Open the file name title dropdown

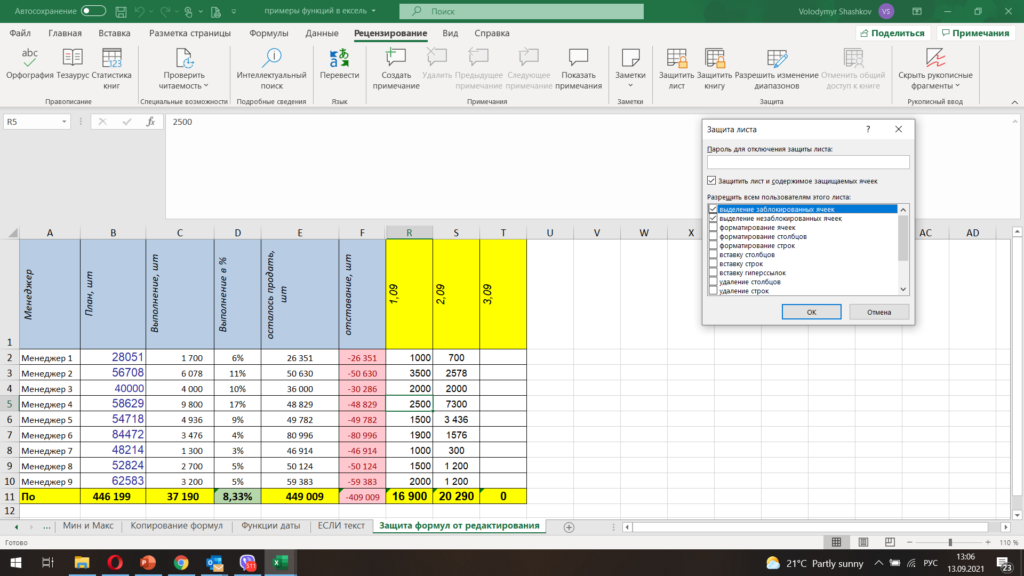pyautogui.click(x=374, y=11)
